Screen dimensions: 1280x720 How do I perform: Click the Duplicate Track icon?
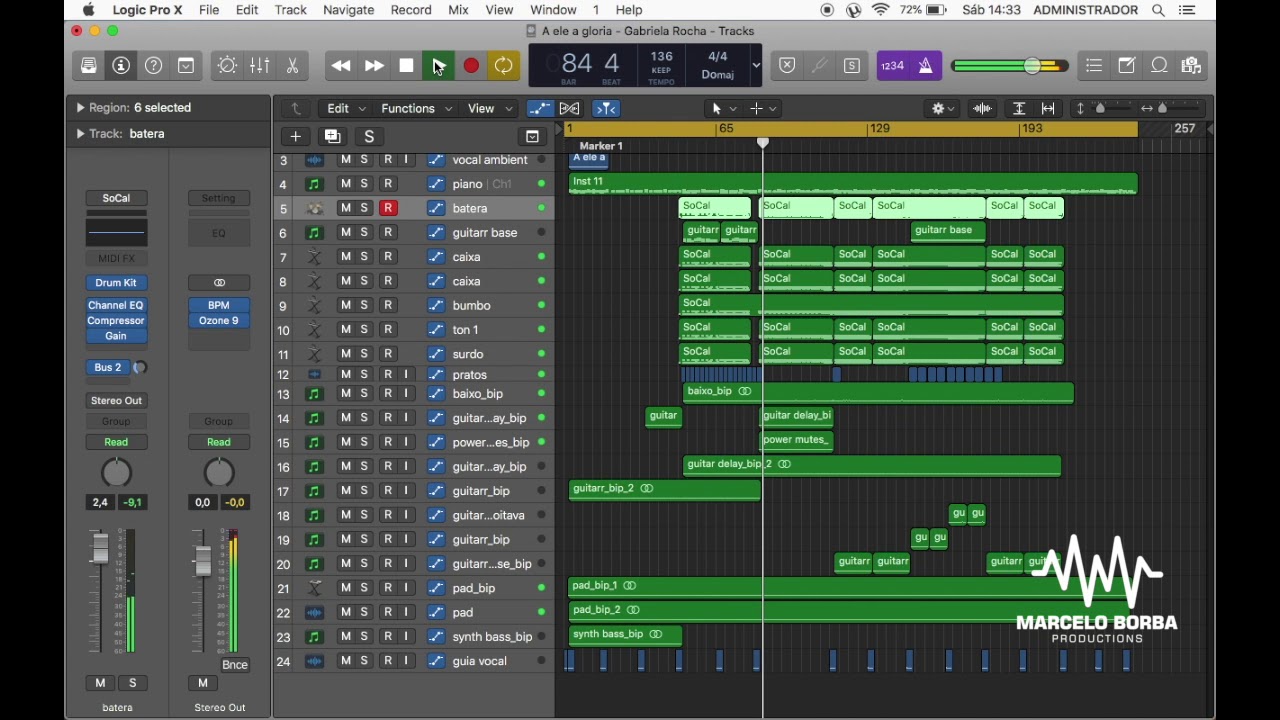pyautogui.click(x=332, y=137)
